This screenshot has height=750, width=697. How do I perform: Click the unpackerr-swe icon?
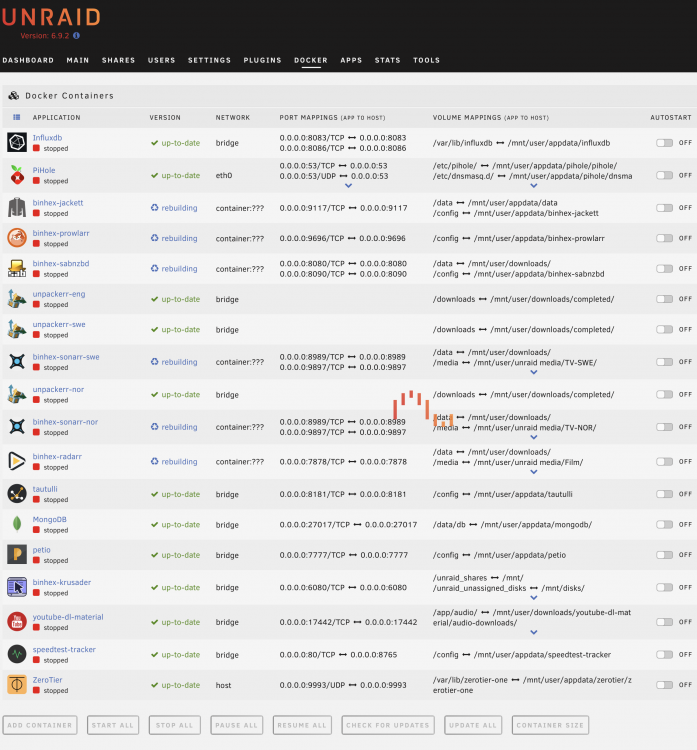pyautogui.click(x=17, y=330)
